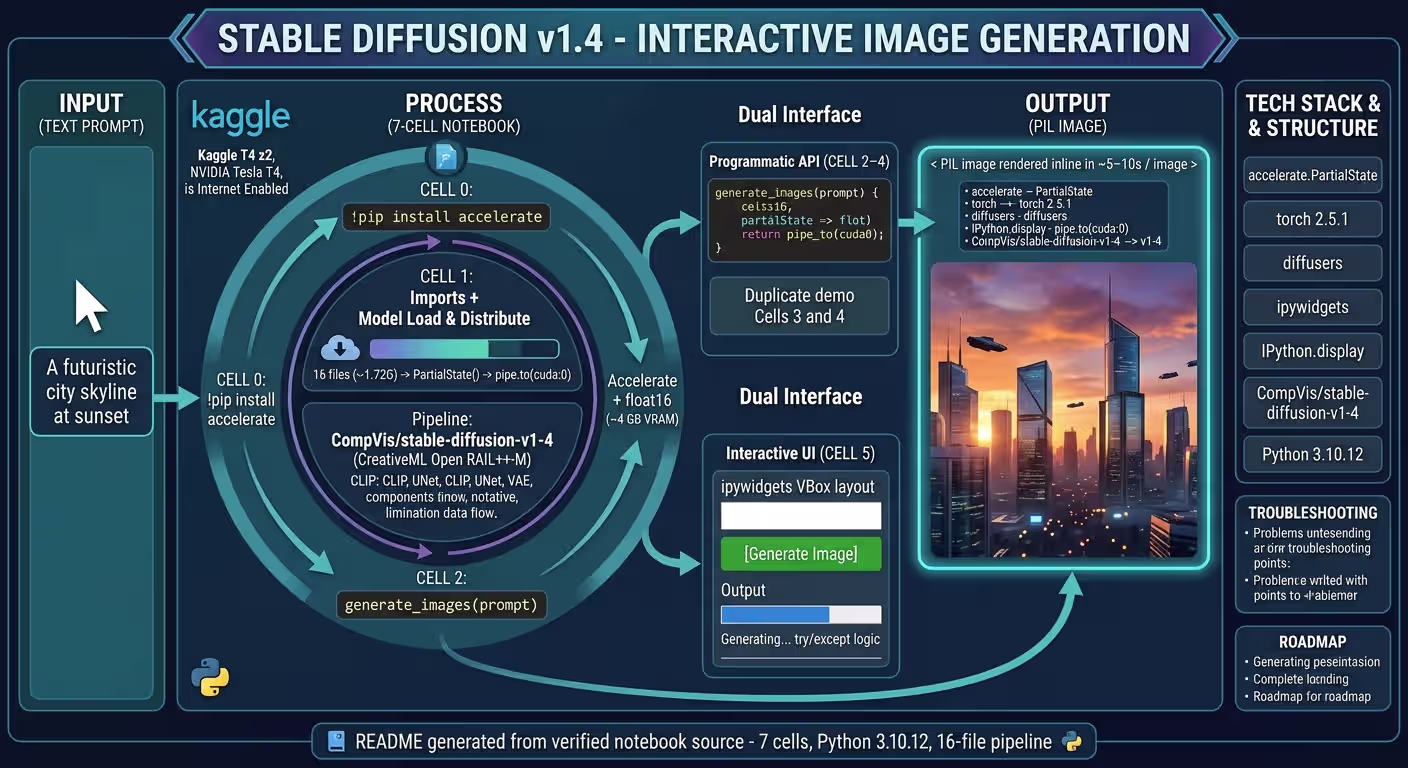The width and height of the screenshot is (1408, 768).
Task: Click the model download progress bar
Action: (464, 348)
